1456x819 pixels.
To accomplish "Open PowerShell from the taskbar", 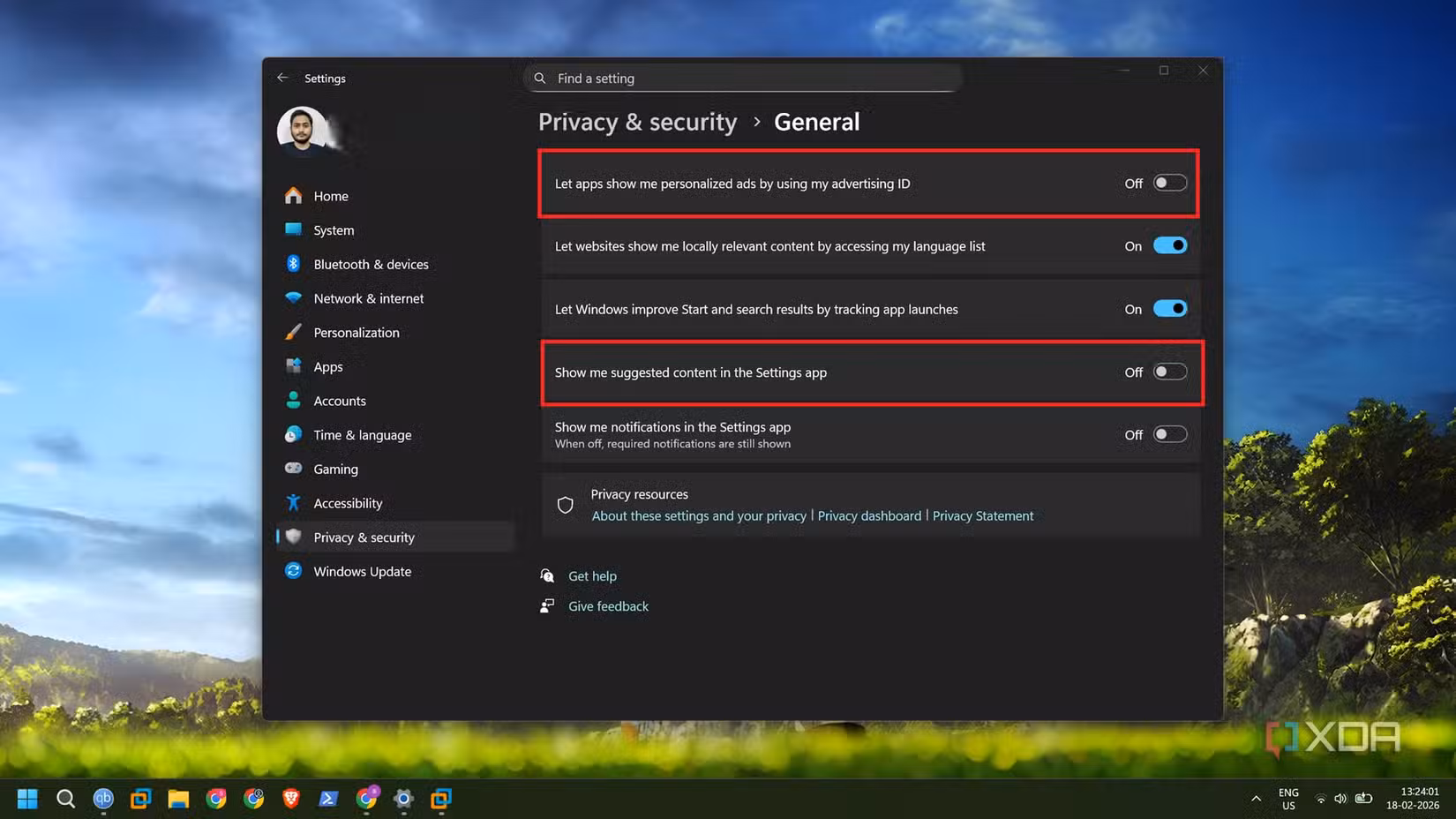I will (328, 799).
